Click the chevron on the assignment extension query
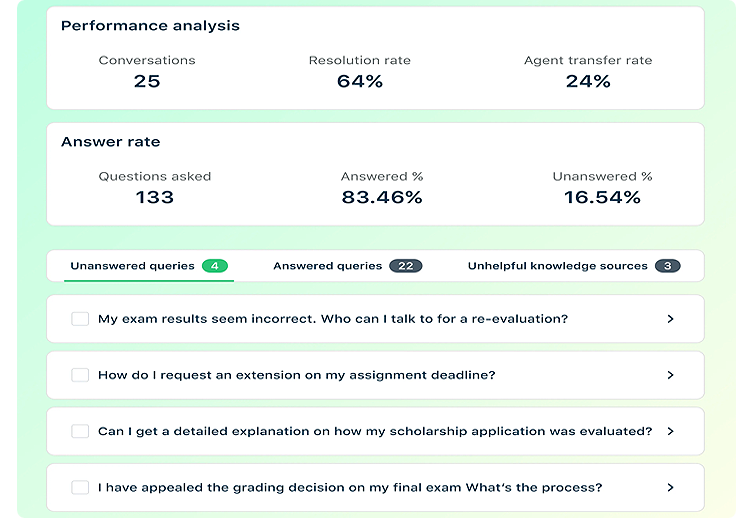Screen dimensions: 751x518 (x=670, y=375)
